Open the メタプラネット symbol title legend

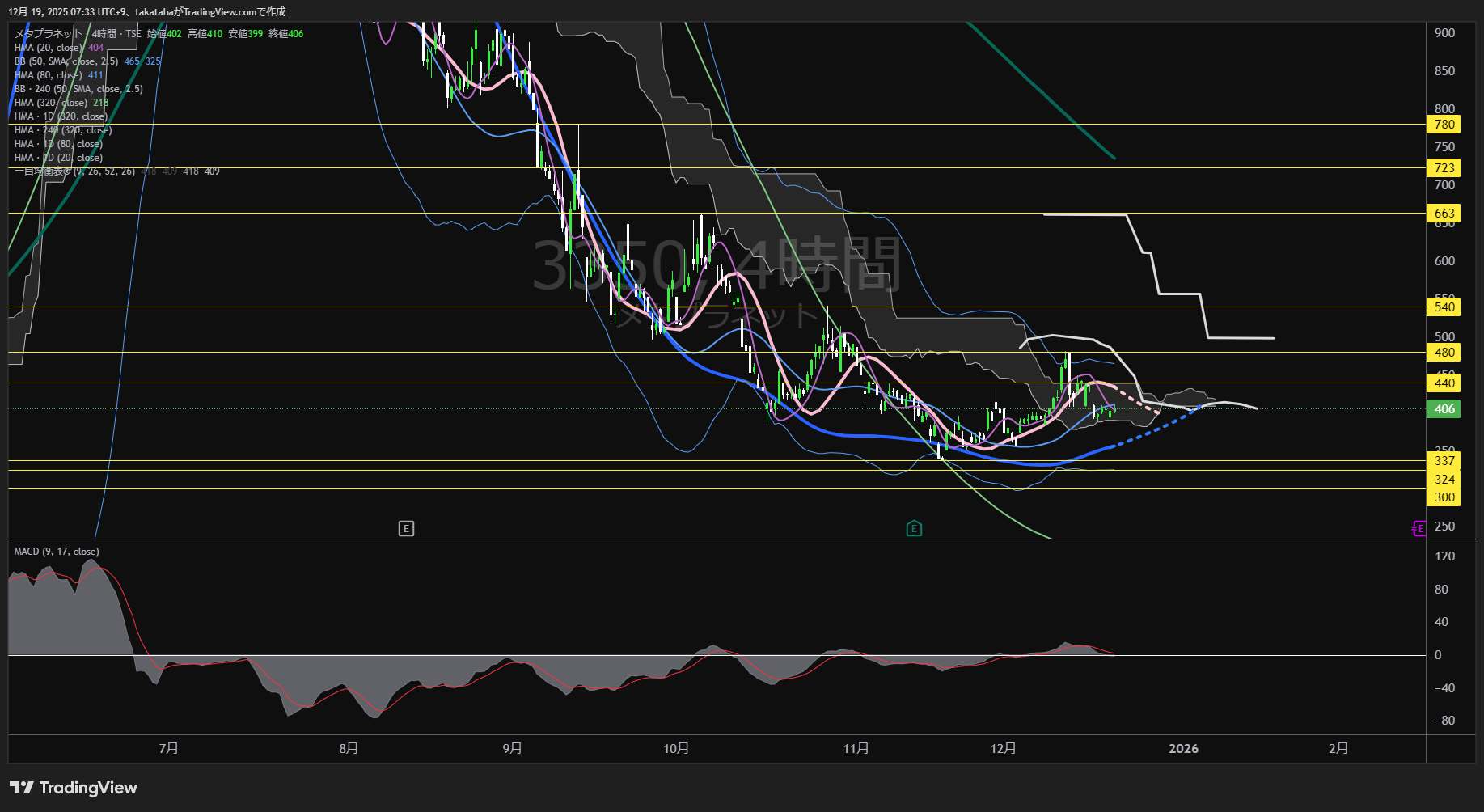(x=49, y=34)
